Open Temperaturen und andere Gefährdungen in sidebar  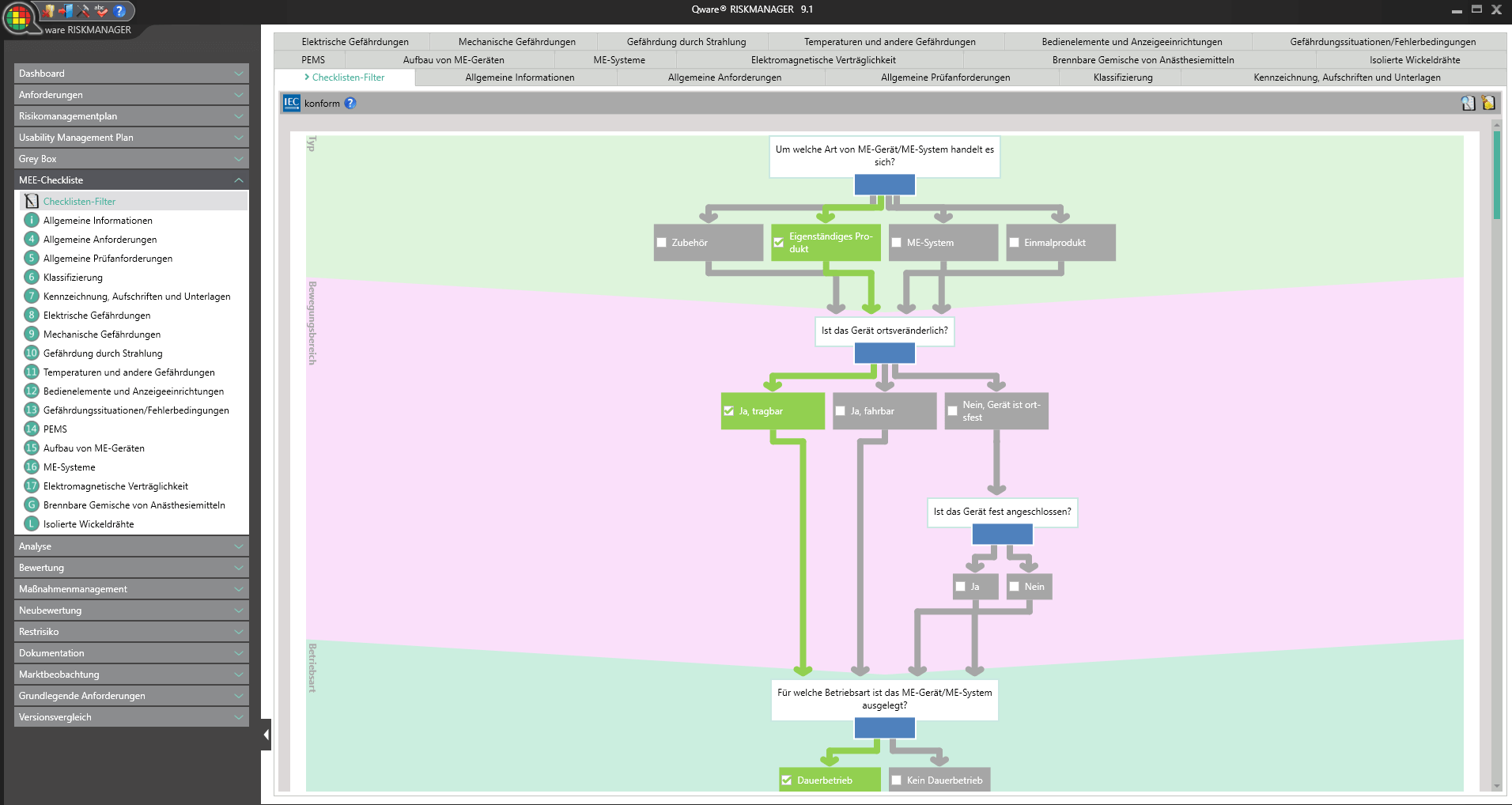(129, 372)
